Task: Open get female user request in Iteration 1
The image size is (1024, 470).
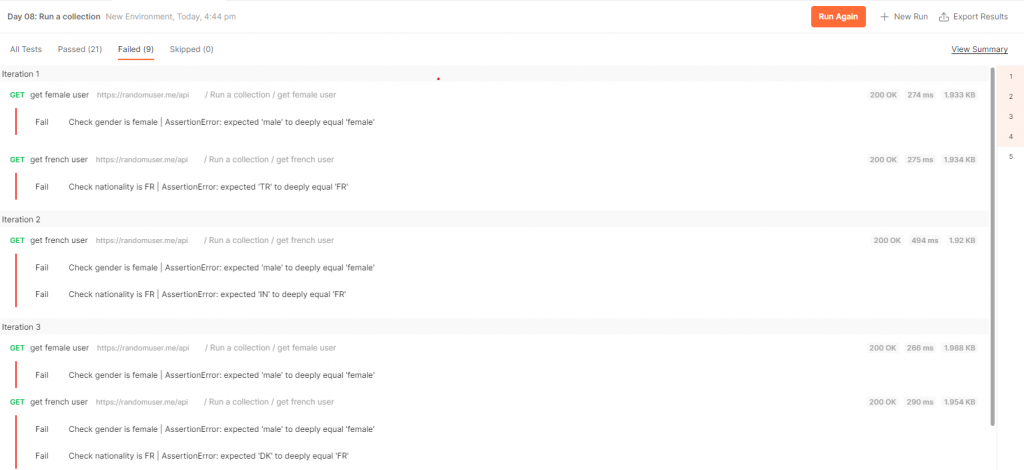Action: click(x=59, y=95)
